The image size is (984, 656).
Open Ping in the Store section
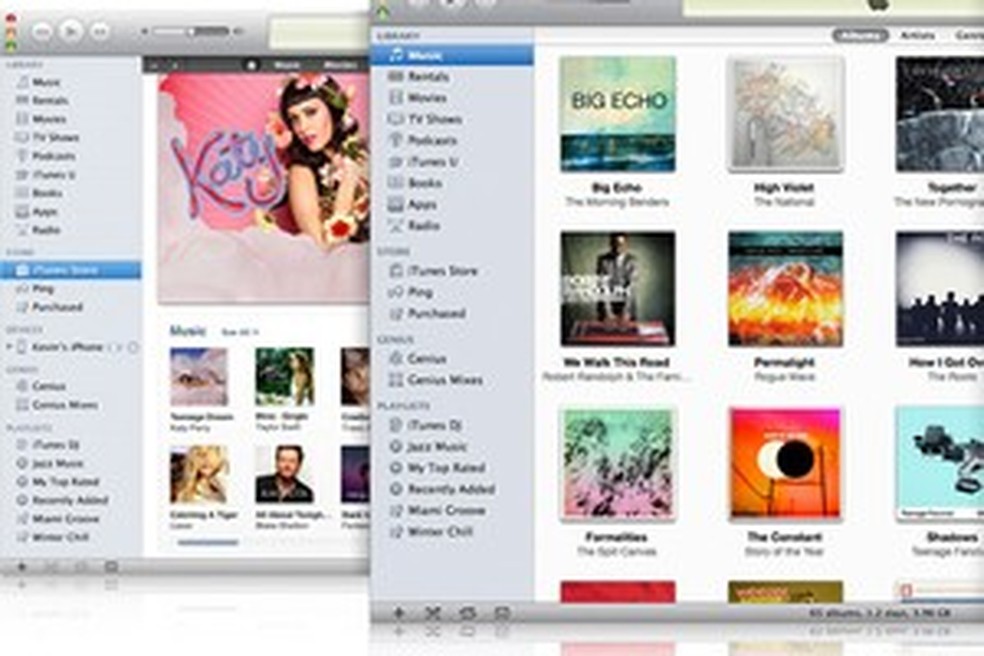pos(420,291)
